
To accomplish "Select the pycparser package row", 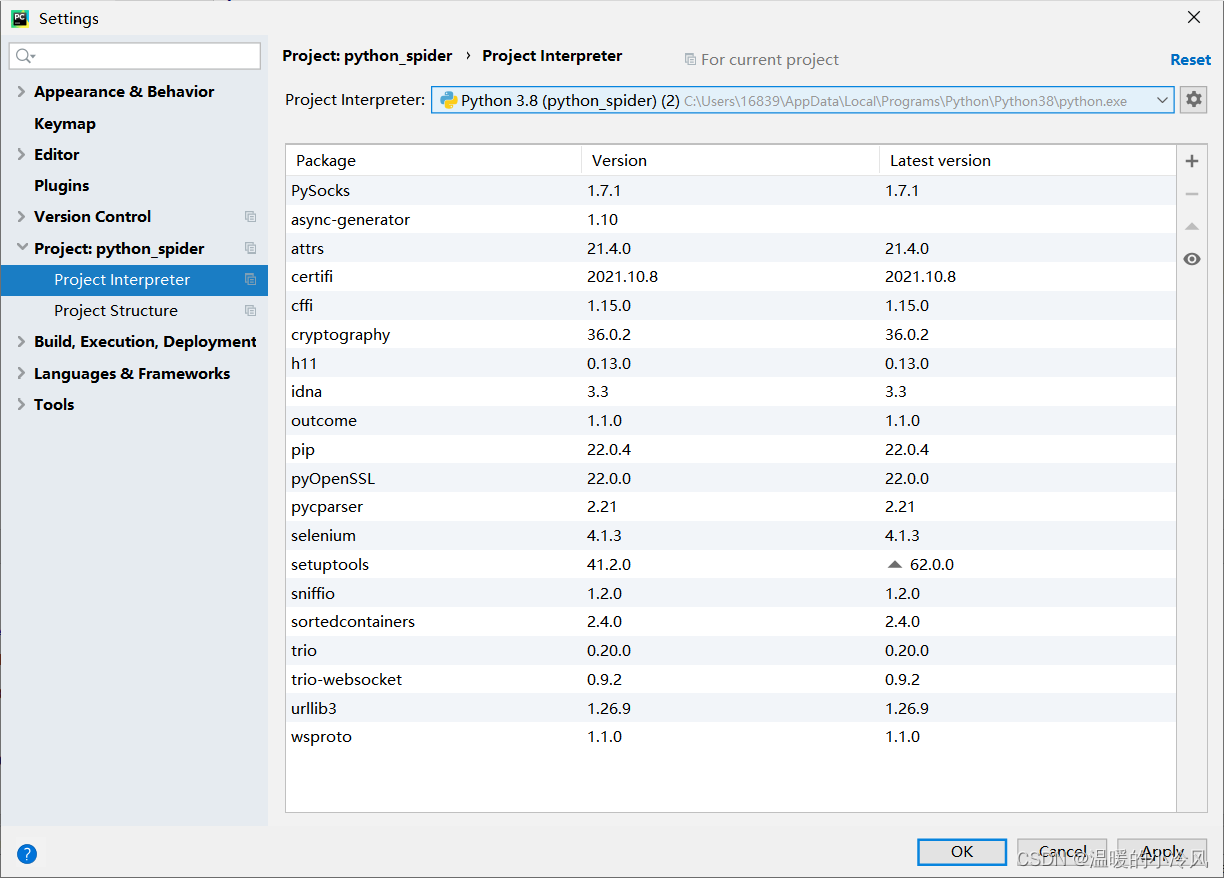I will (731, 507).
